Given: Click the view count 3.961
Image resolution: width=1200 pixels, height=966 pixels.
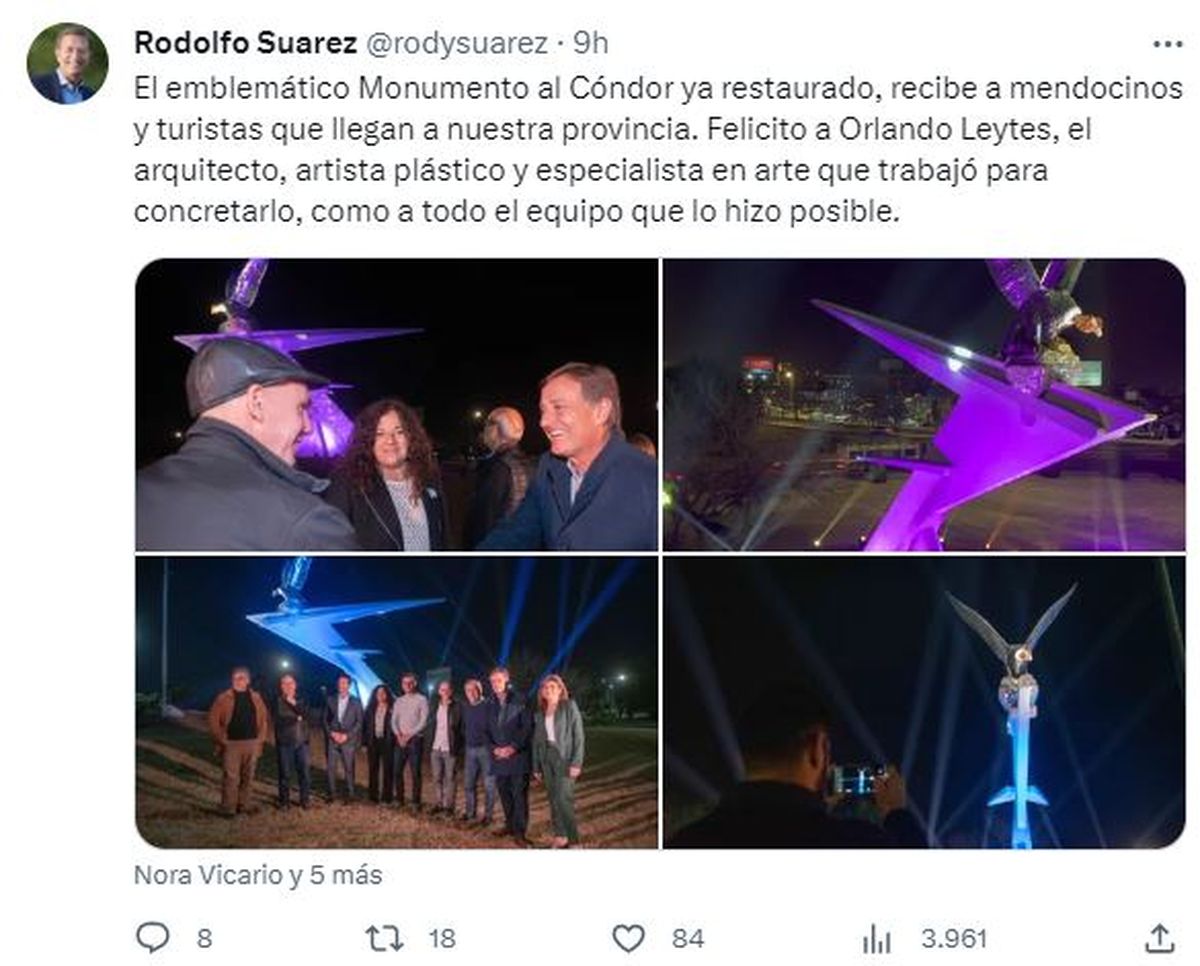Looking at the screenshot, I should 954,938.
